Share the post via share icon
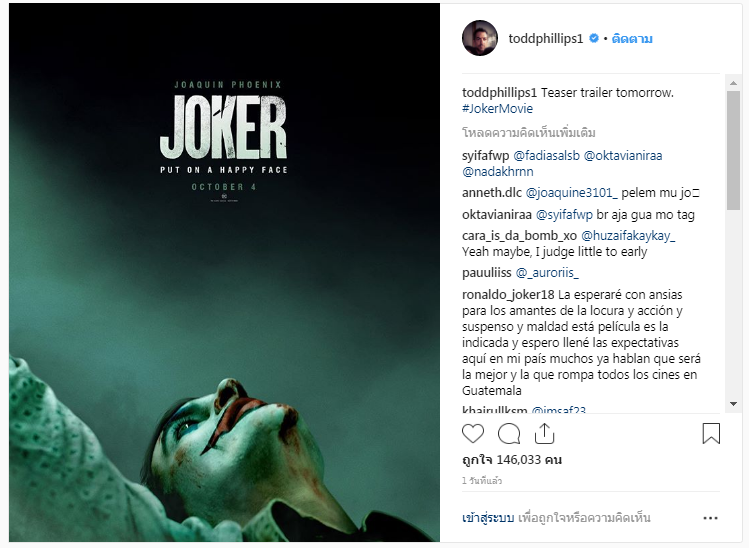The image size is (749, 548). (x=544, y=433)
